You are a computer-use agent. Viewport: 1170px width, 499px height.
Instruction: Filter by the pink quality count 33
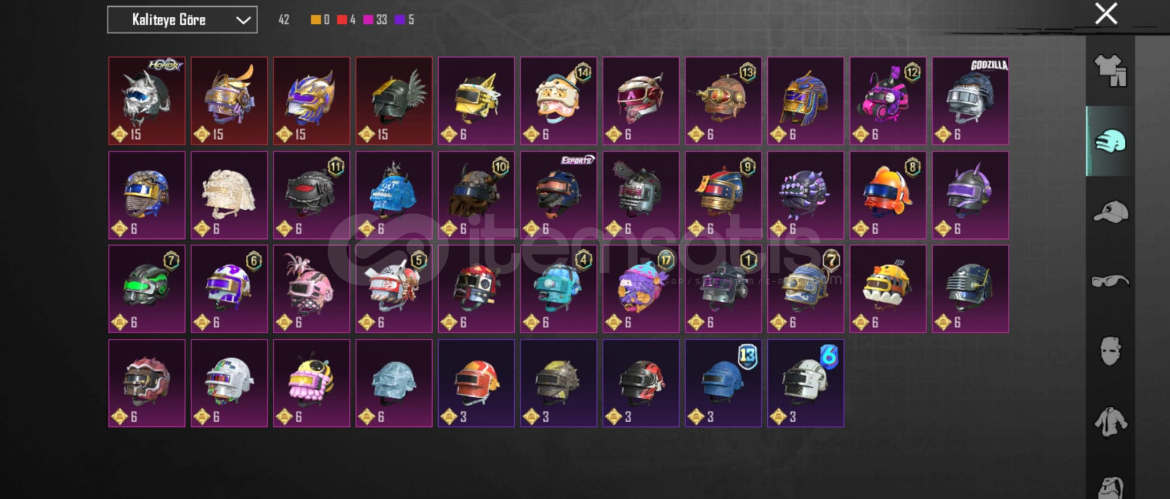[375, 20]
